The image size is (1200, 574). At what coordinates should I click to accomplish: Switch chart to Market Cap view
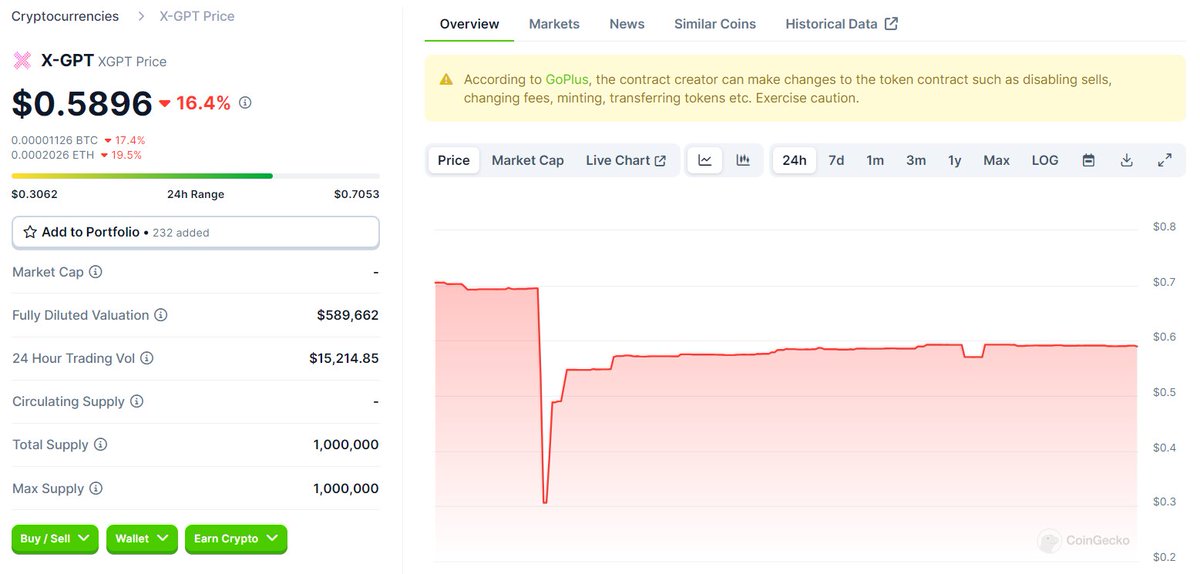pyautogui.click(x=528, y=160)
